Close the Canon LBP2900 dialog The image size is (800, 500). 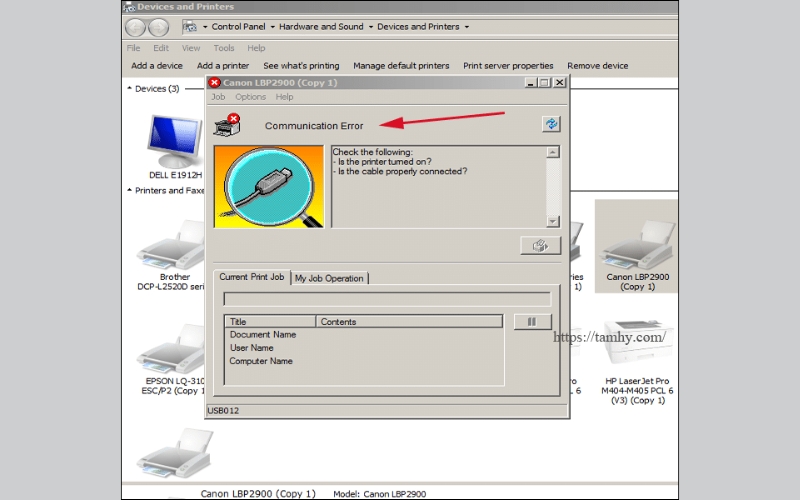(x=560, y=83)
